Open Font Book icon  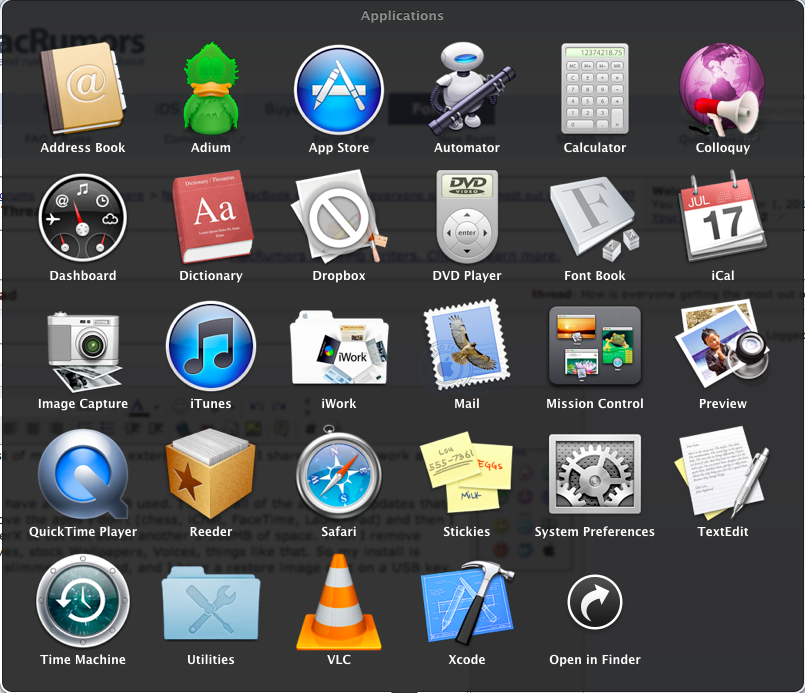(595, 218)
